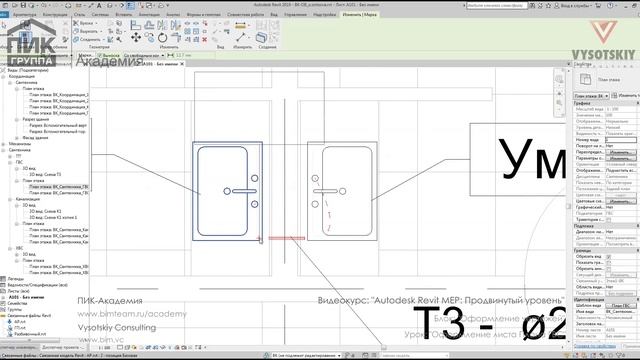
Task: Click the Edit Type icon in Properties
Action: [614, 96]
